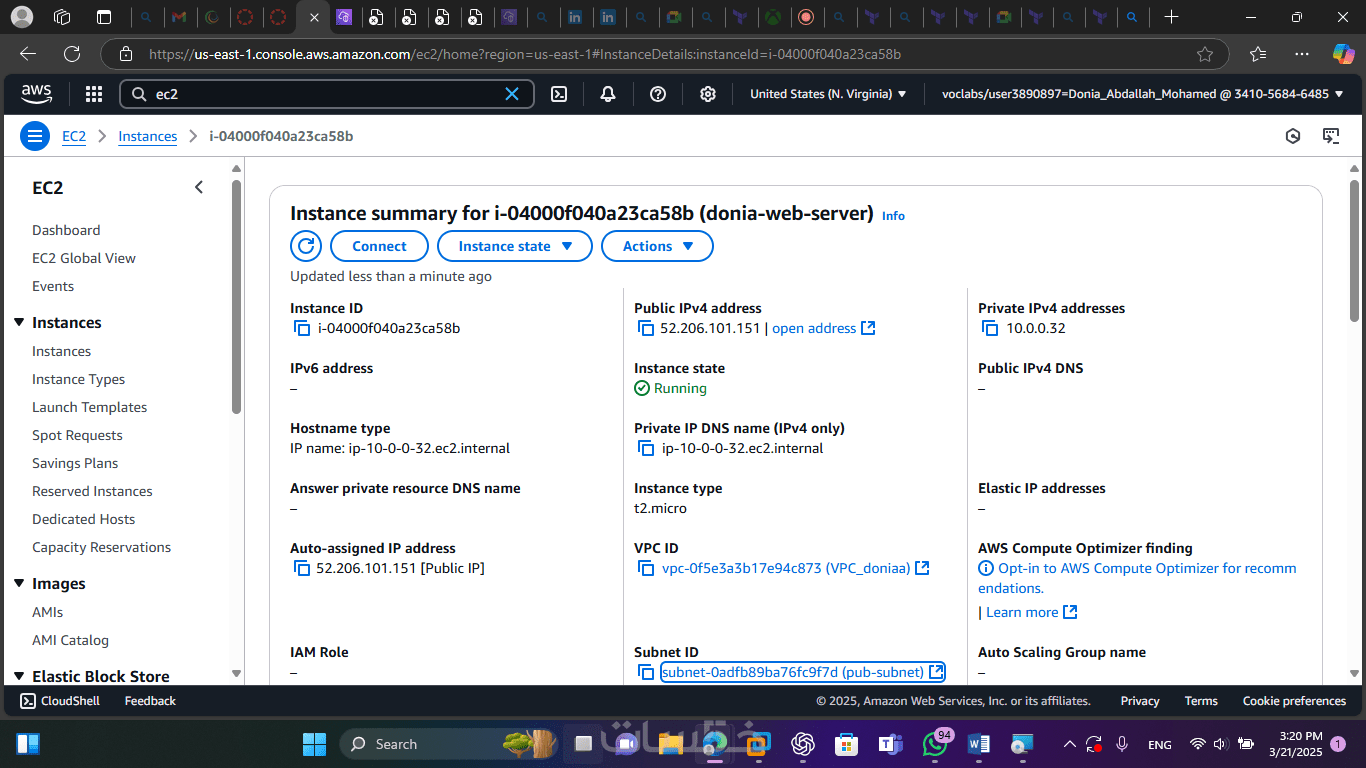Open Spot Requests page
Image resolution: width=1366 pixels, height=768 pixels.
pos(77,435)
